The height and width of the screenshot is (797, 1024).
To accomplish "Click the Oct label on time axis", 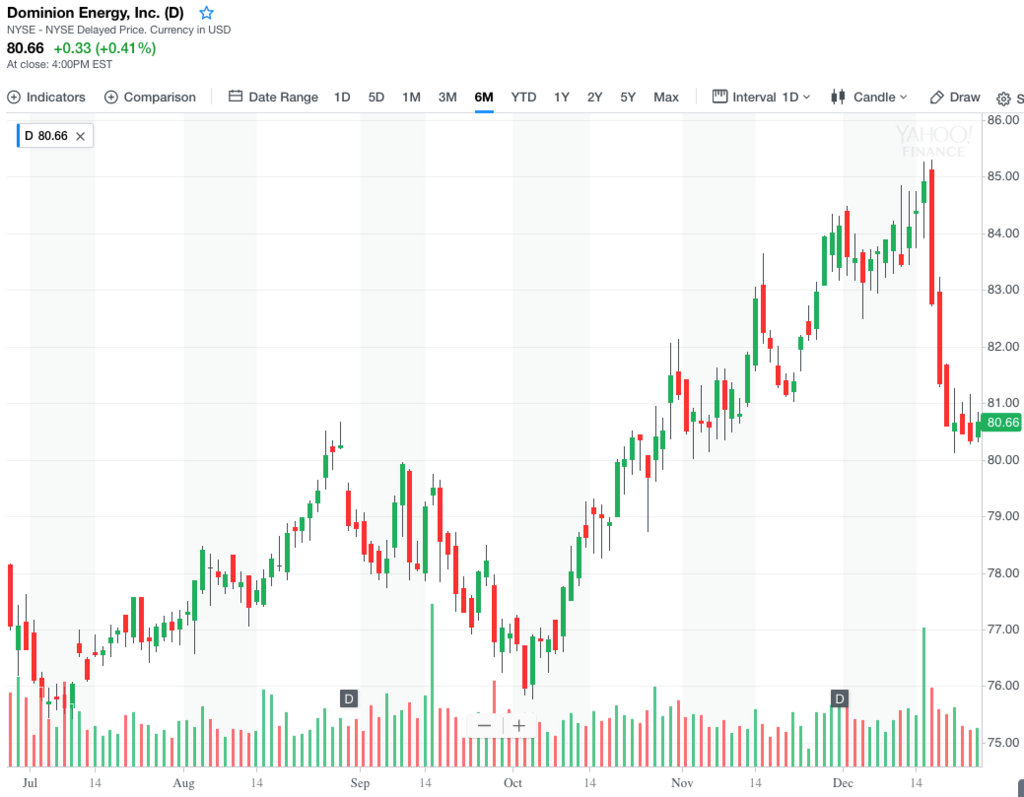I will [513, 783].
